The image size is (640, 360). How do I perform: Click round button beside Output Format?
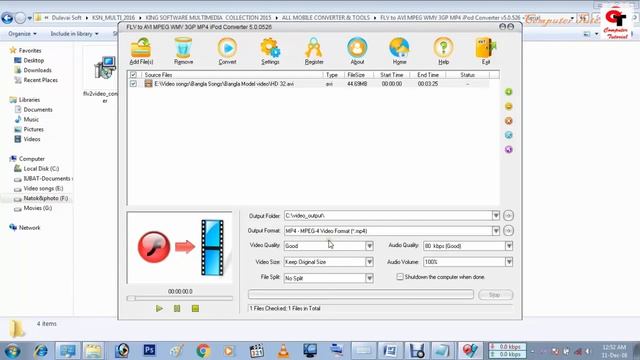click(x=508, y=231)
